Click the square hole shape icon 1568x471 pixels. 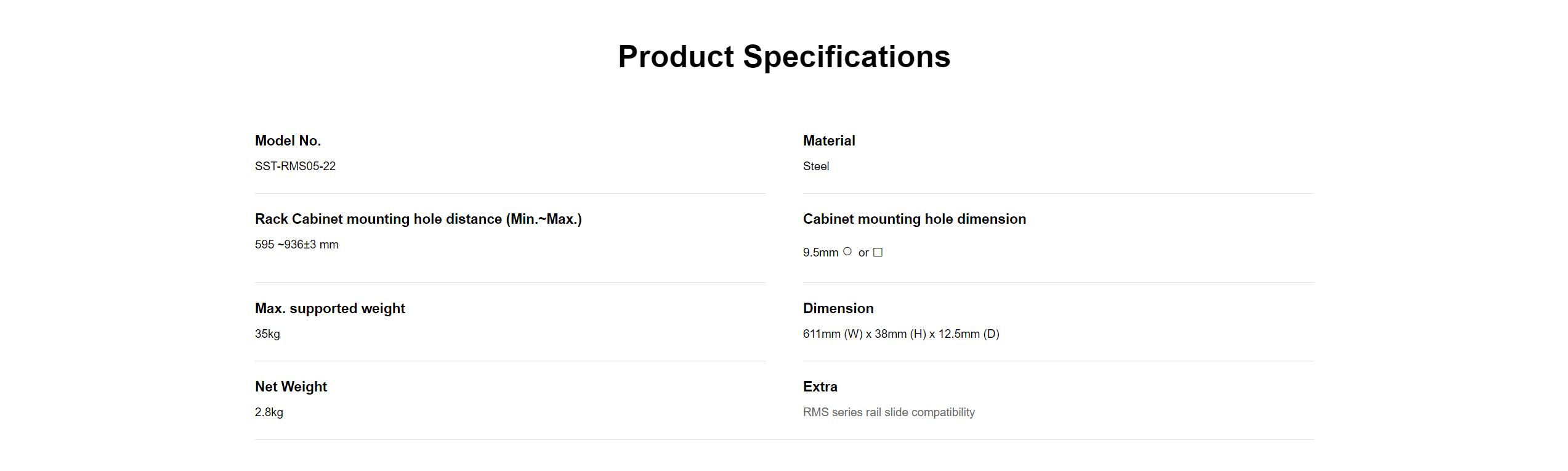click(x=878, y=252)
